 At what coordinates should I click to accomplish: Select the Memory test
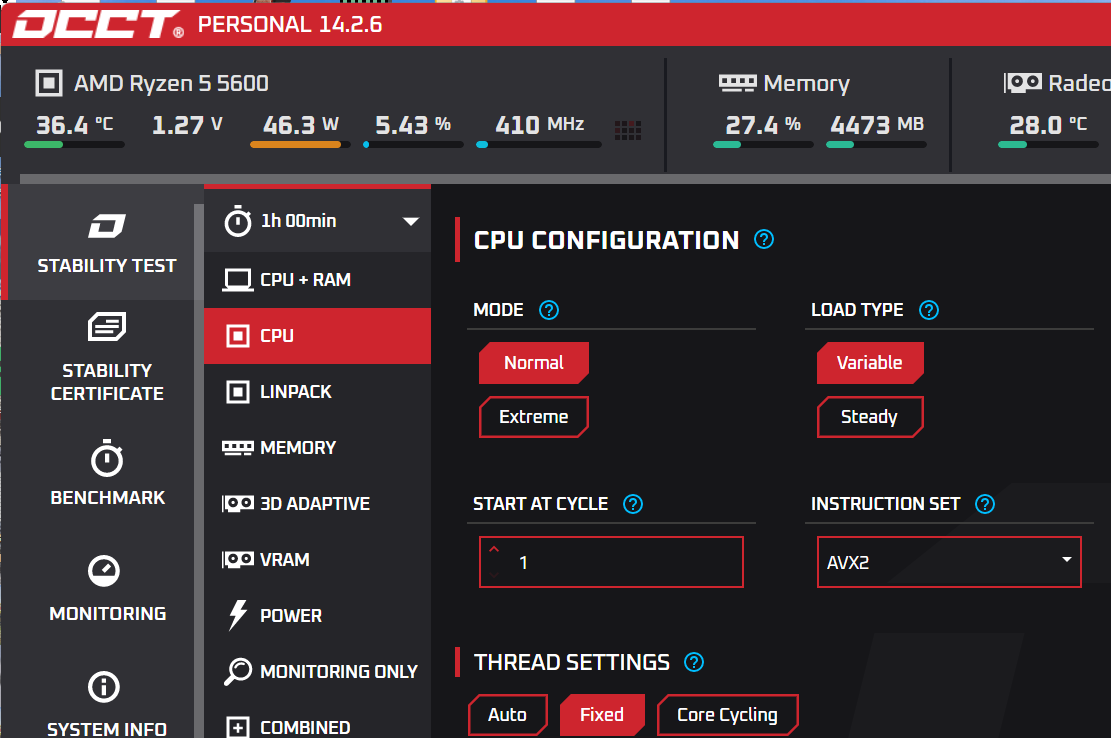[x=317, y=448]
